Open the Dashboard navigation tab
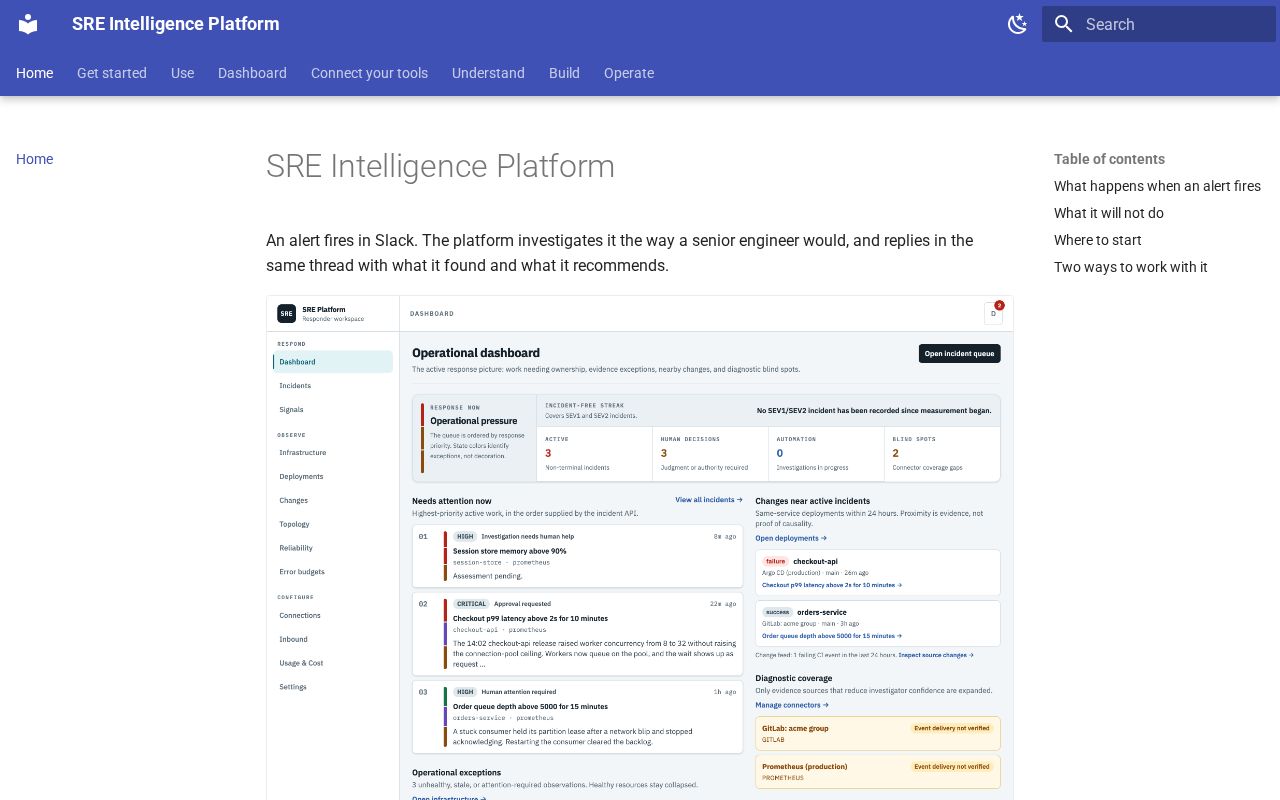Image resolution: width=1280 pixels, height=800 pixels. tap(252, 73)
